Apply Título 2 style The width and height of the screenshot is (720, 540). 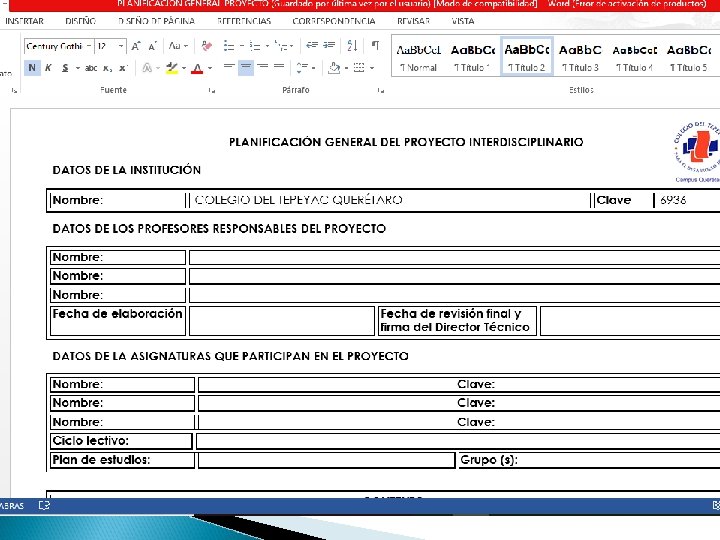(x=527, y=57)
